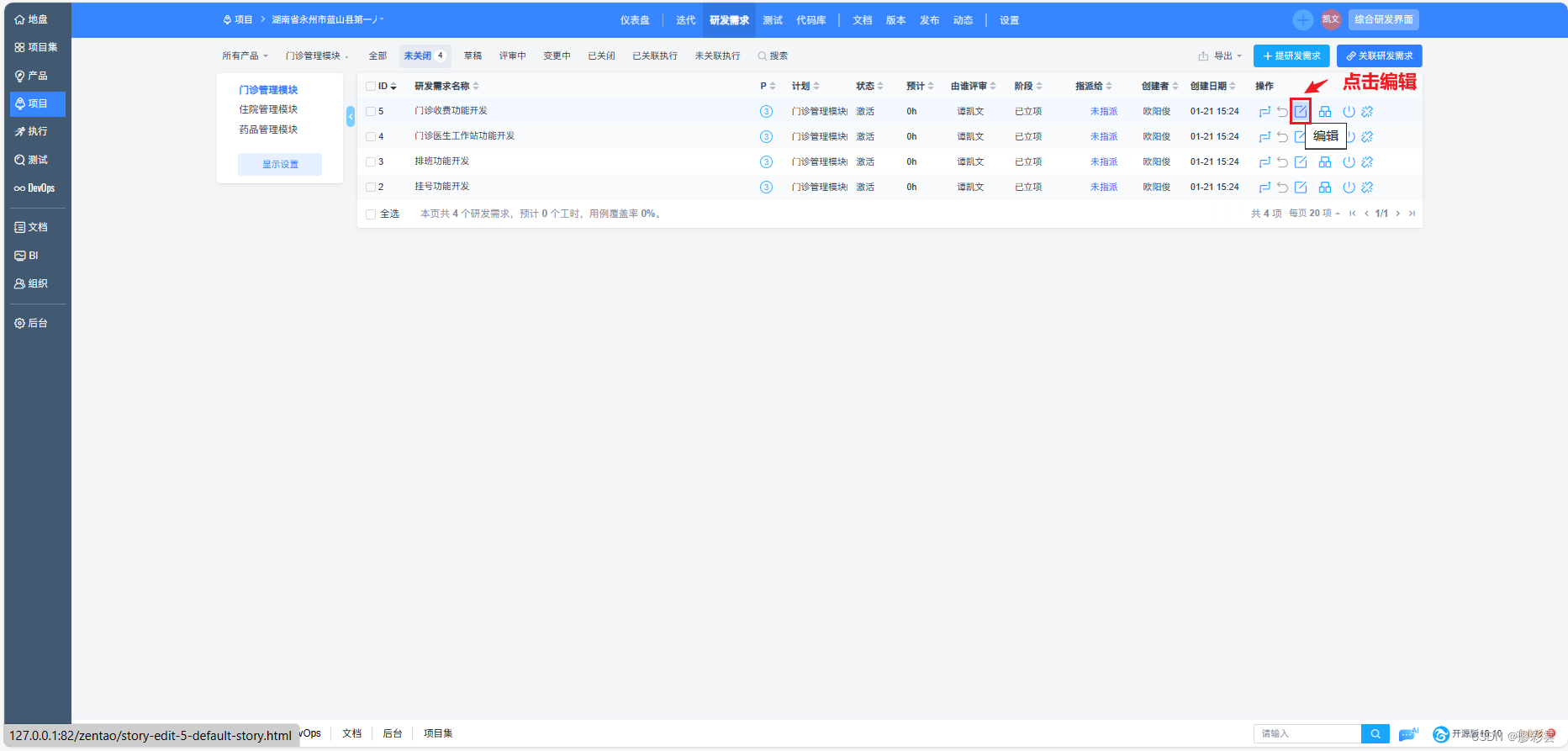Click the decompose icon for story 2
Image resolution: width=1568 pixels, height=751 pixels.
(1325, 187)
